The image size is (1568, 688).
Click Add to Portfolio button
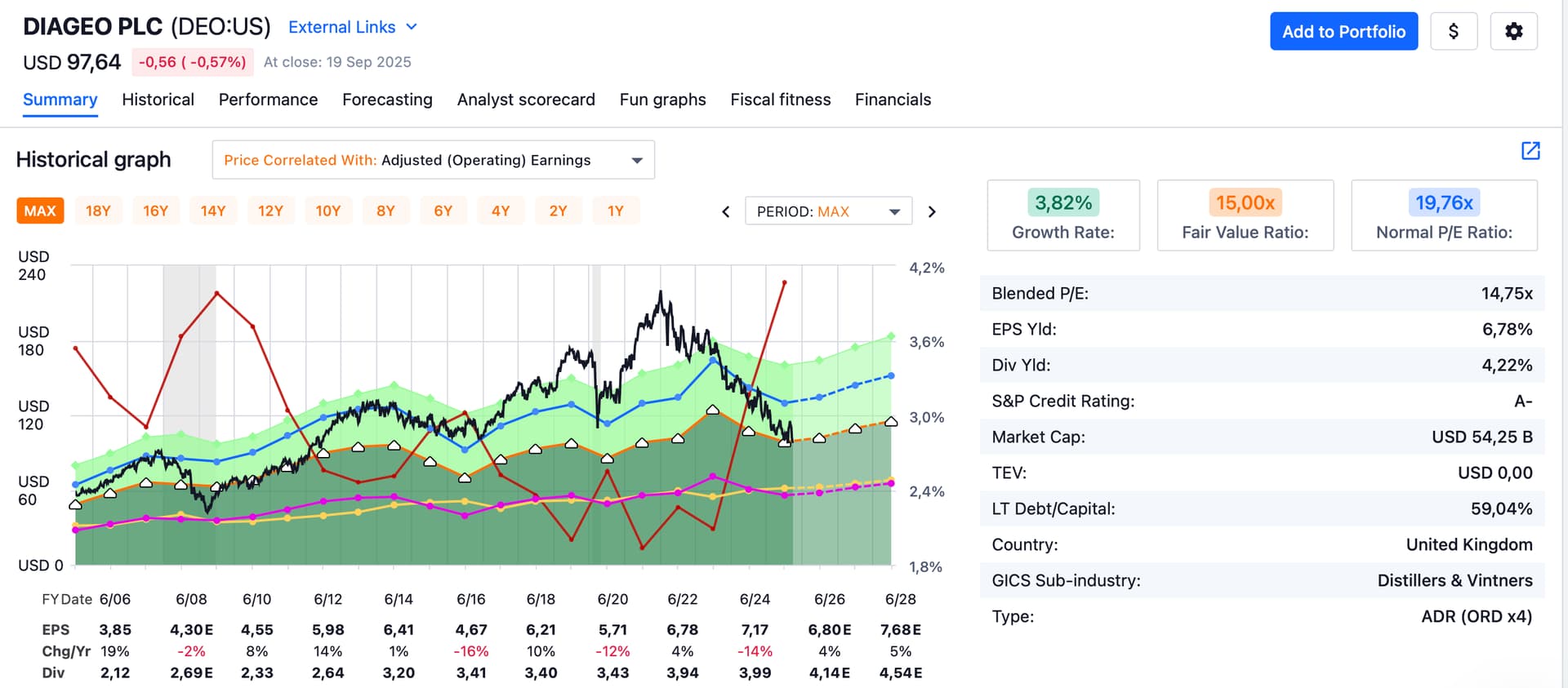pos(1343,32)
